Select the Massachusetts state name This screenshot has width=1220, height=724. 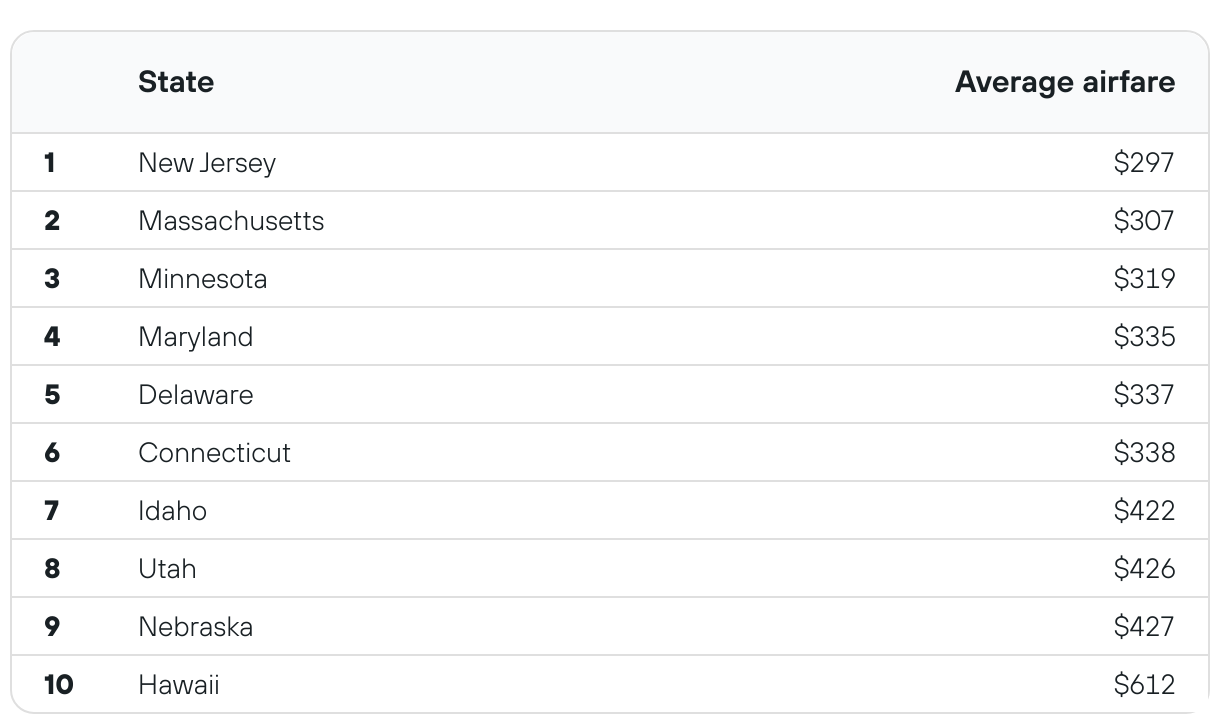(231, 220)
